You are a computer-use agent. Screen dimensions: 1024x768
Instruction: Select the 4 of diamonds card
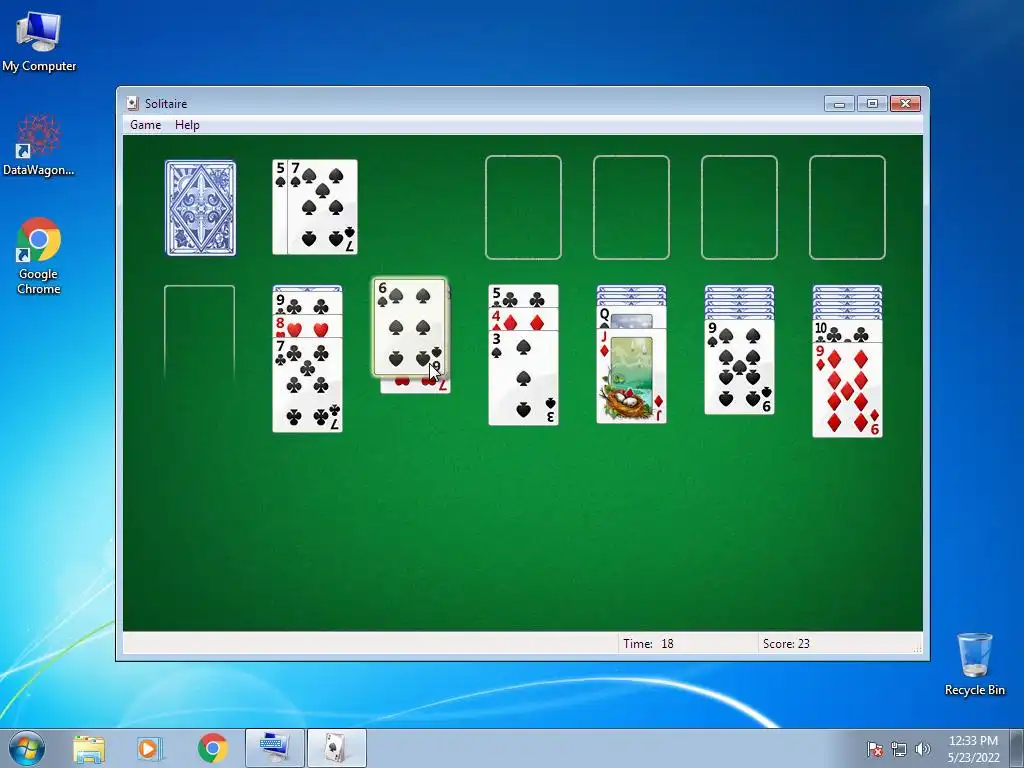pos(523,319)
